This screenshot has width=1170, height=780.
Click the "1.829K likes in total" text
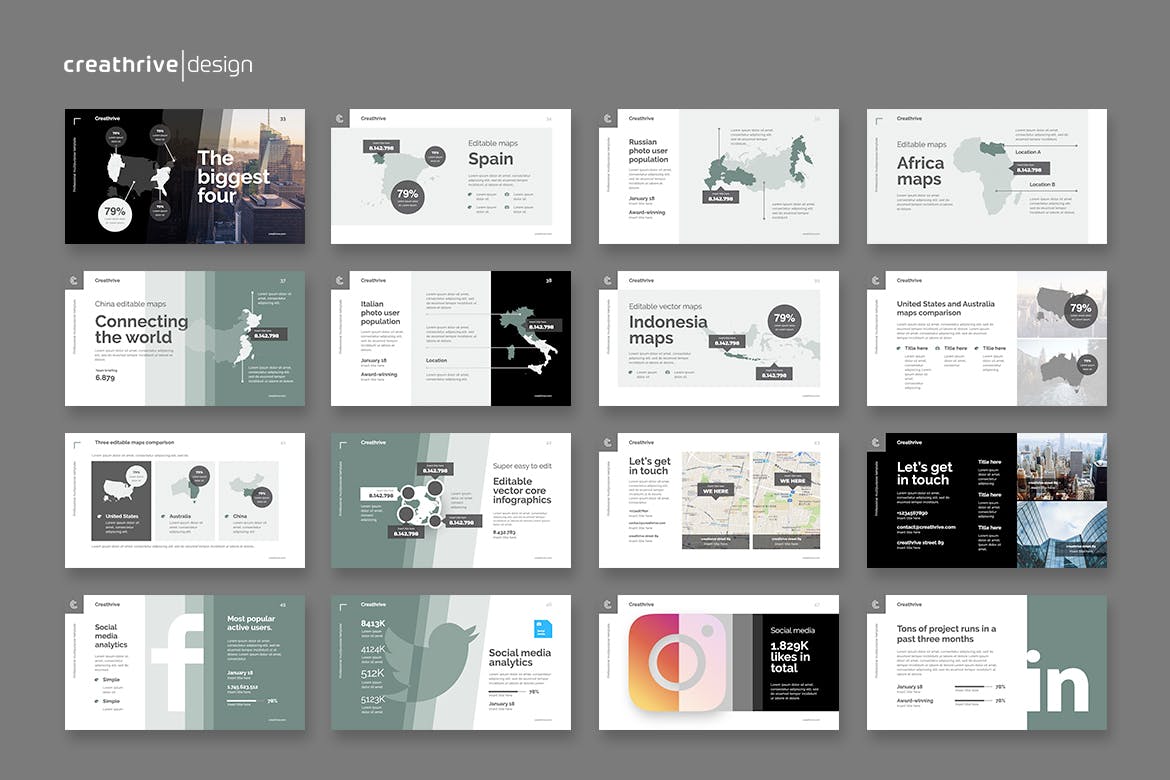coord(790,658)
